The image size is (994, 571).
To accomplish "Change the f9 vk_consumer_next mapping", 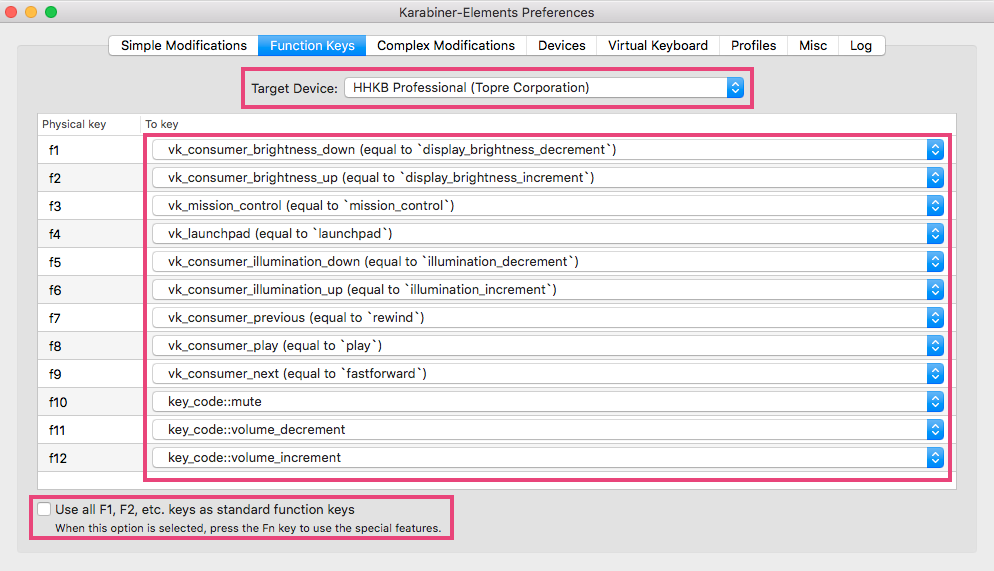I will point(548,373).
